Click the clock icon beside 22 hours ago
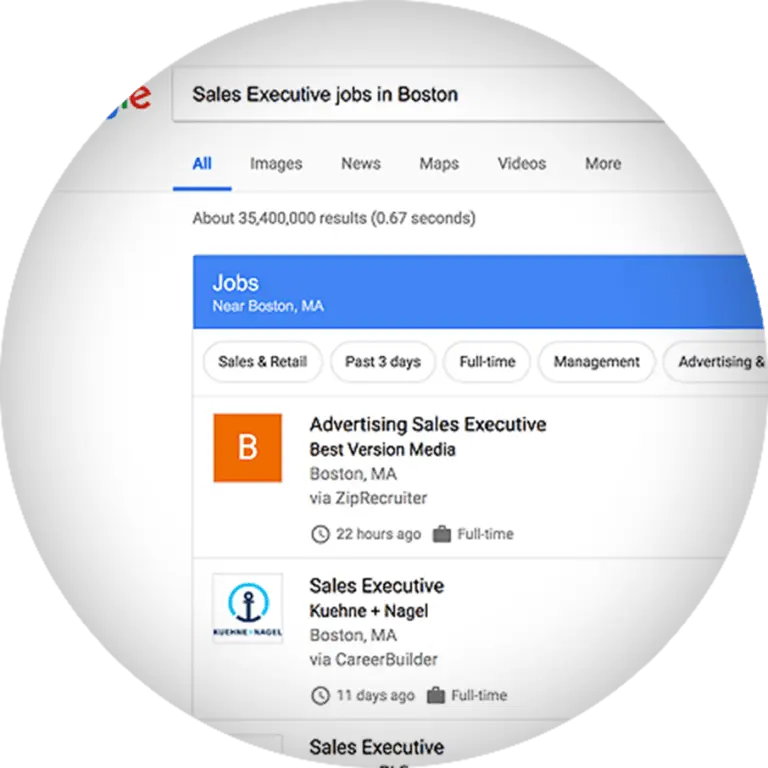 point(320,534)
